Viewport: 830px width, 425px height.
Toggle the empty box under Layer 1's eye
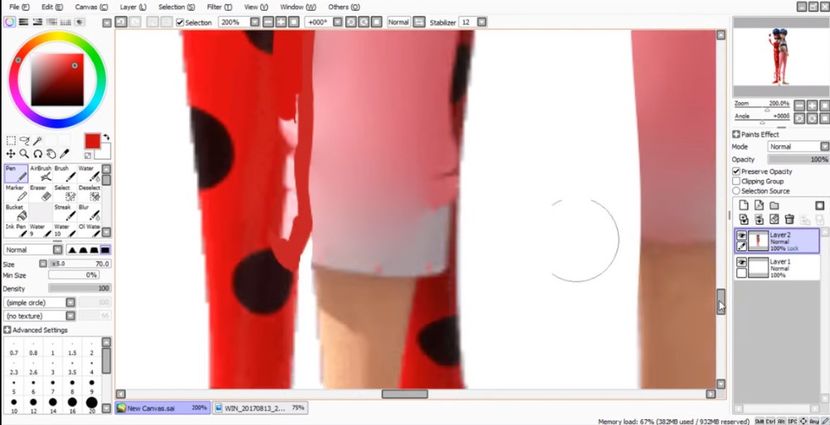pos(742,273)
